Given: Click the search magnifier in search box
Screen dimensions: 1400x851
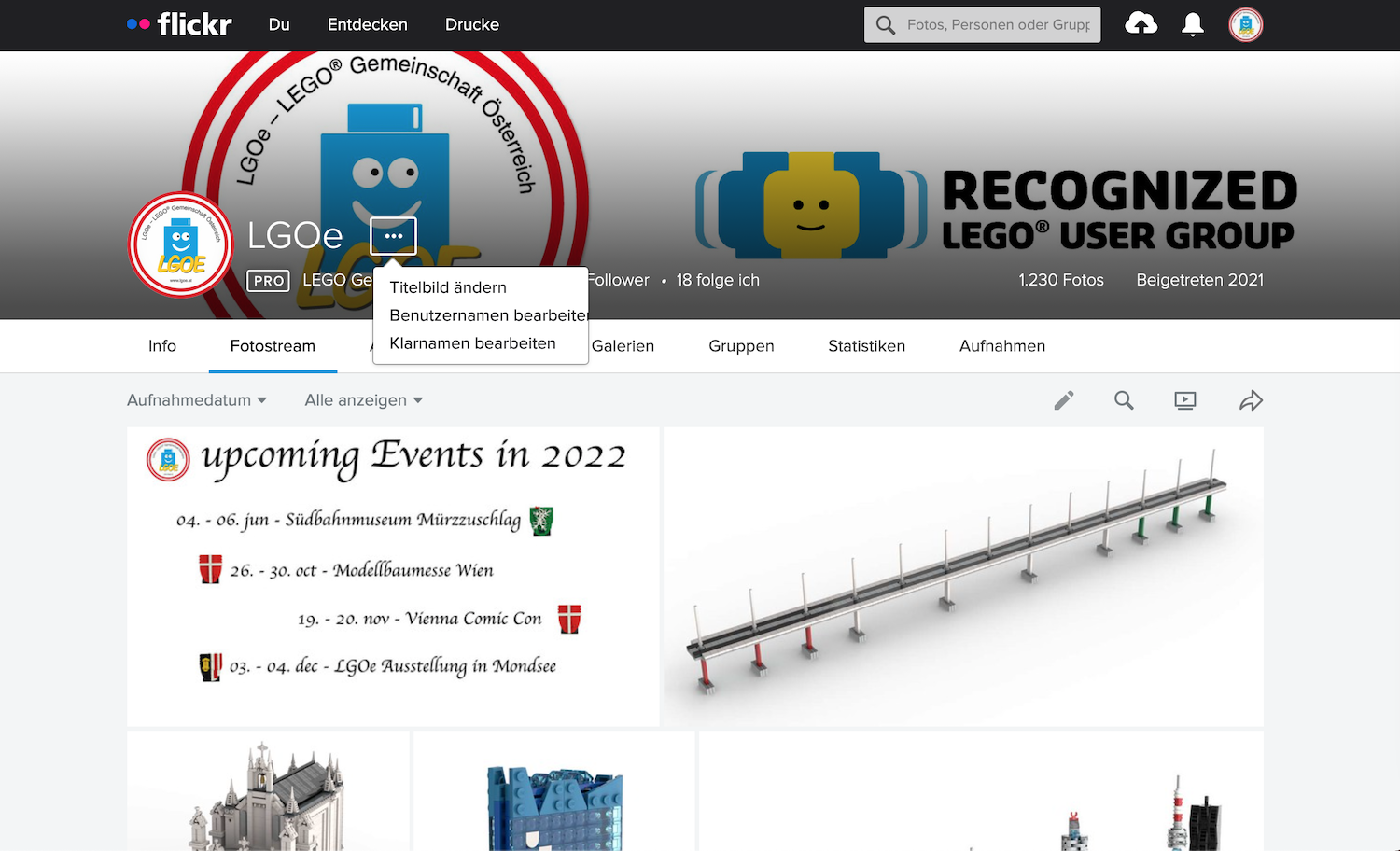Looking at the screenshot, I should coord(886,25).
